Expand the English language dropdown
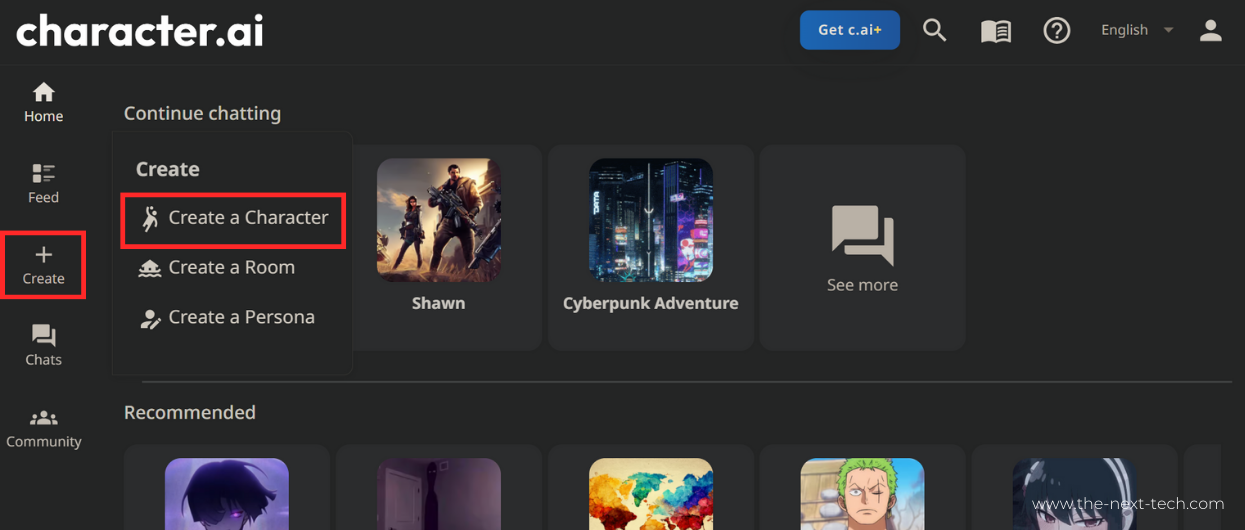 click(x=1137, y=30)
